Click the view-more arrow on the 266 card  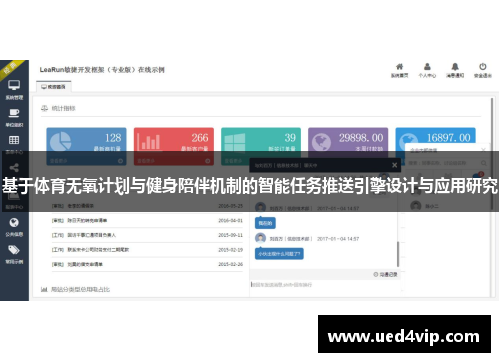(208, 161)
